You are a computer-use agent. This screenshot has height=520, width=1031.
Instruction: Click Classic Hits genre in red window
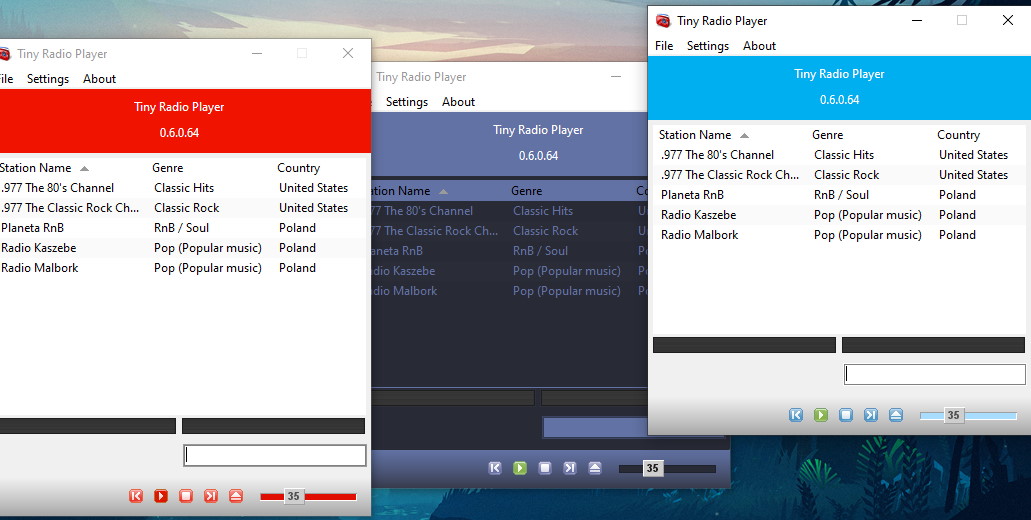(183, 188)
